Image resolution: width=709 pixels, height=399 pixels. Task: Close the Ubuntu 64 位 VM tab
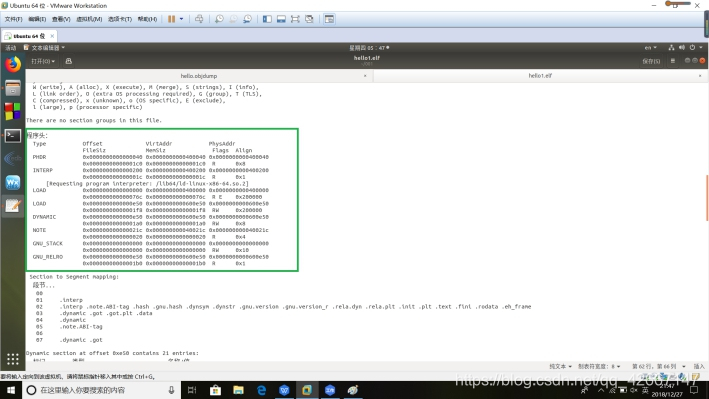pos(52,36)
